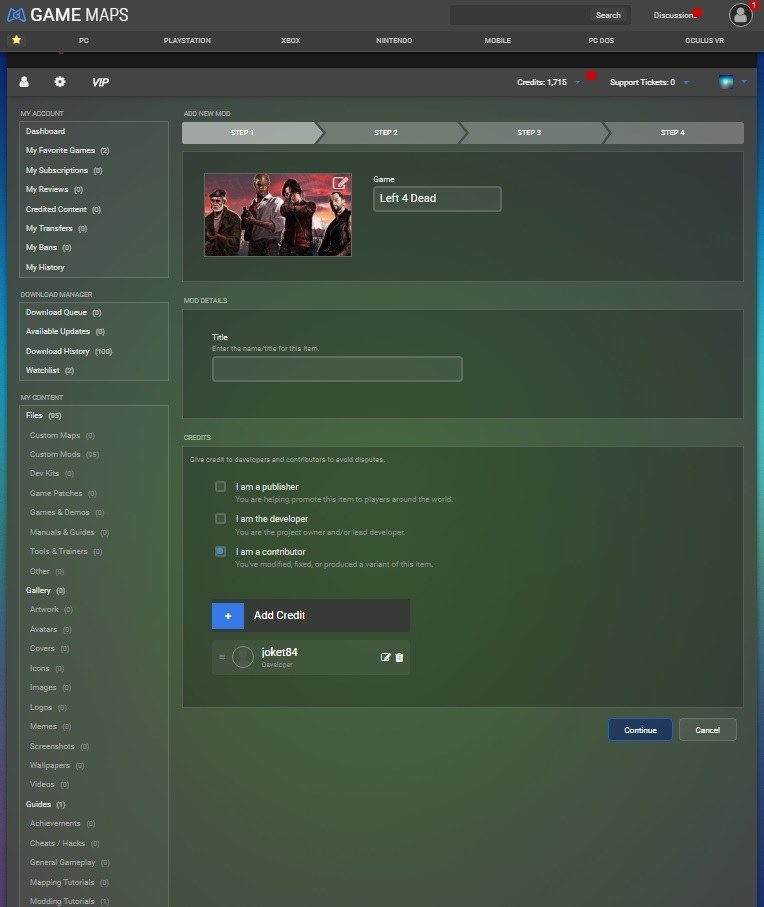Grab the drag handle beside joket84
The height and width of the screenshot is (907, 764).
[x=221, y=657]
